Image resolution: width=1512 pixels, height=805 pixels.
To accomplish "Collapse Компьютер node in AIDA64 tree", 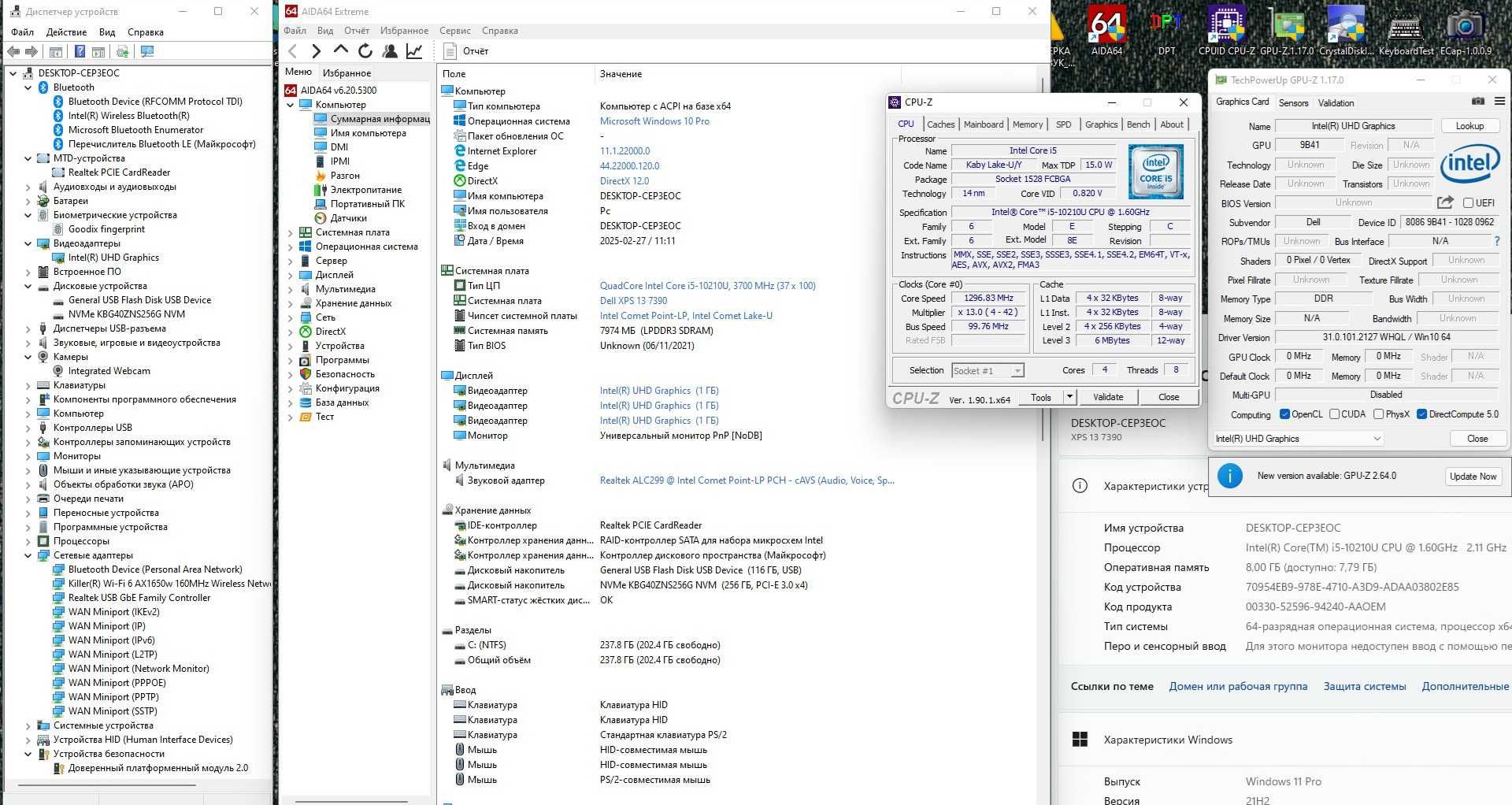I will 290,105.
